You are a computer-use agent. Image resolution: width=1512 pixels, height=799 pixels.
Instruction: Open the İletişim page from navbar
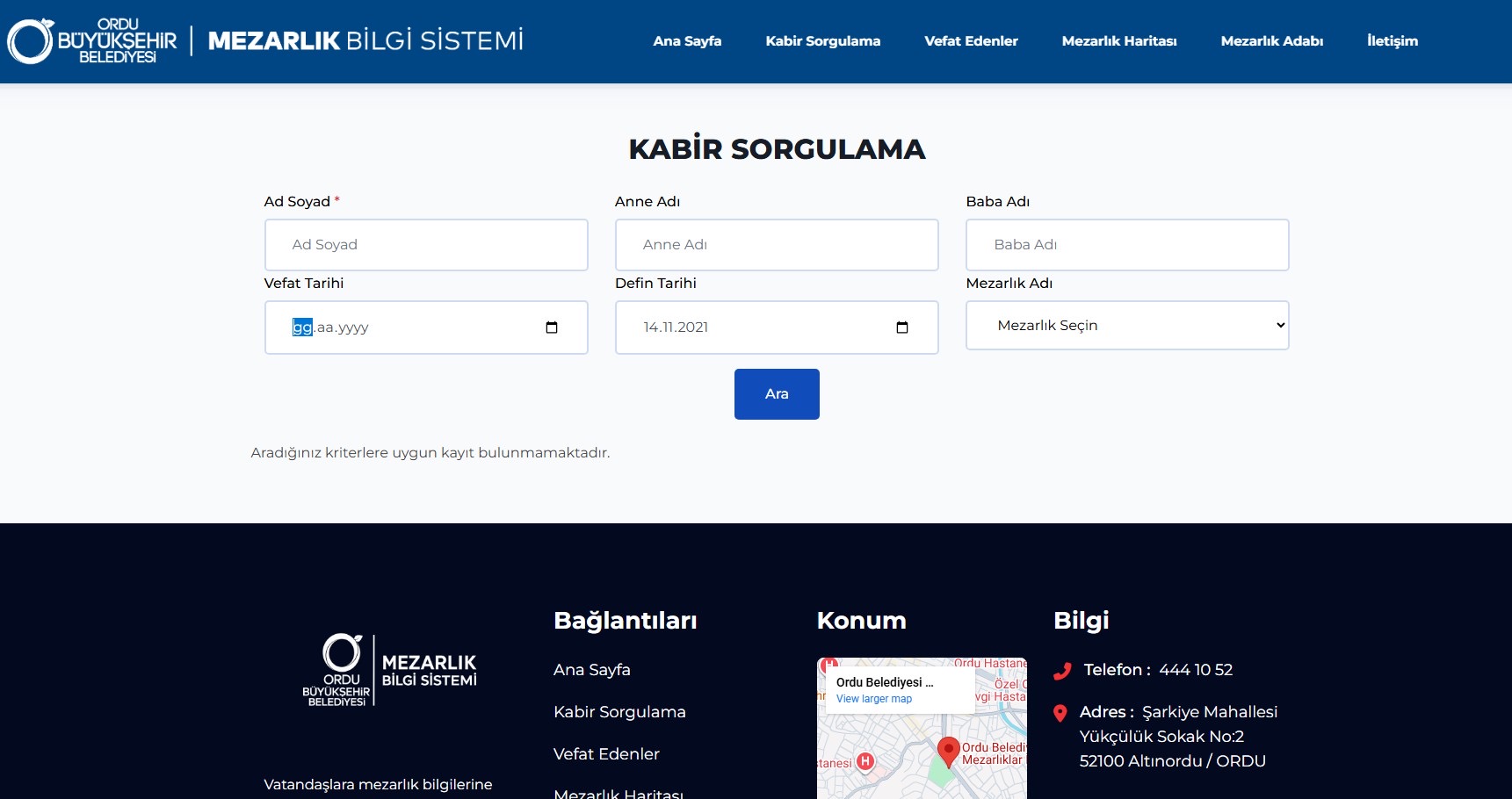coord(1392,41)
